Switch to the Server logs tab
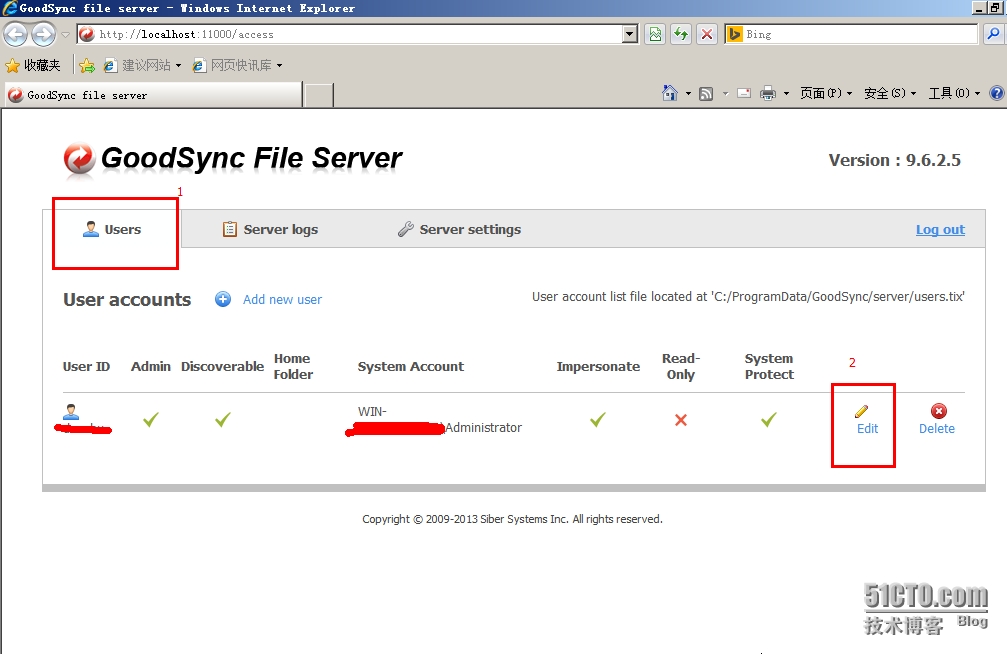The width and height of the screenshot is (1007, 654). coord(270,229)
